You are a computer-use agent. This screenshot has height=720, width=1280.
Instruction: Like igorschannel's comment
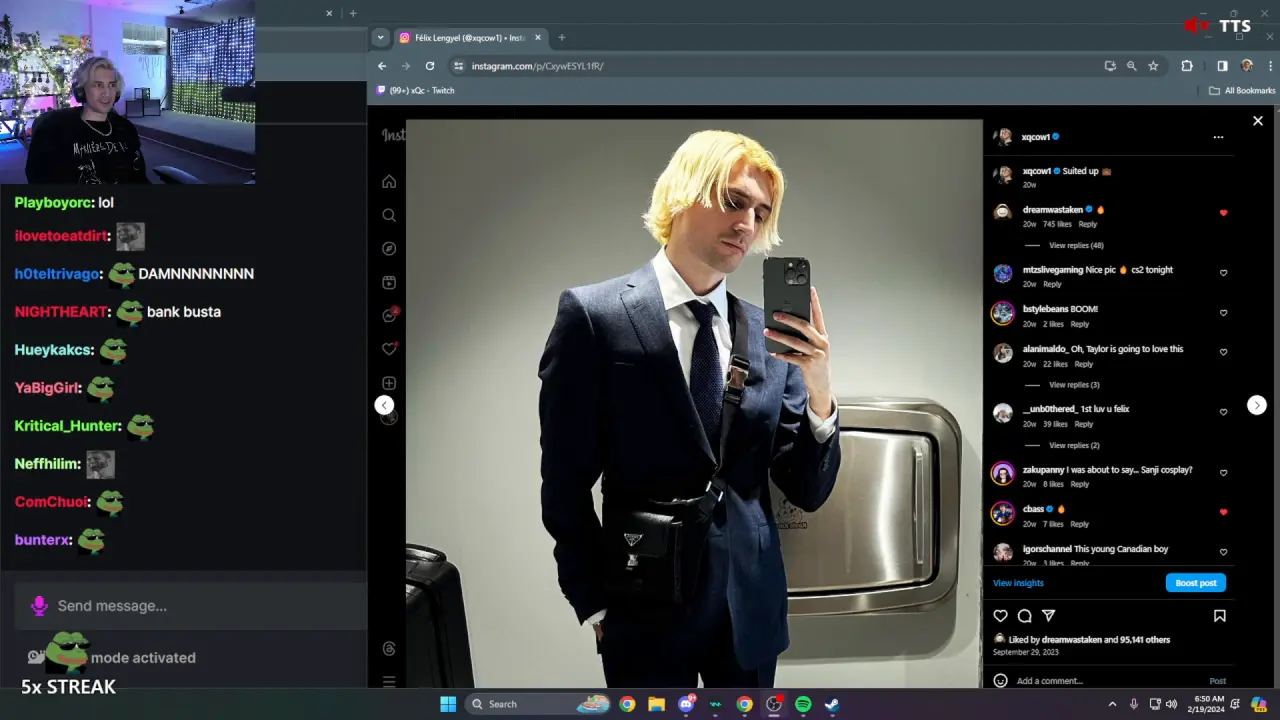point(1223,552)
